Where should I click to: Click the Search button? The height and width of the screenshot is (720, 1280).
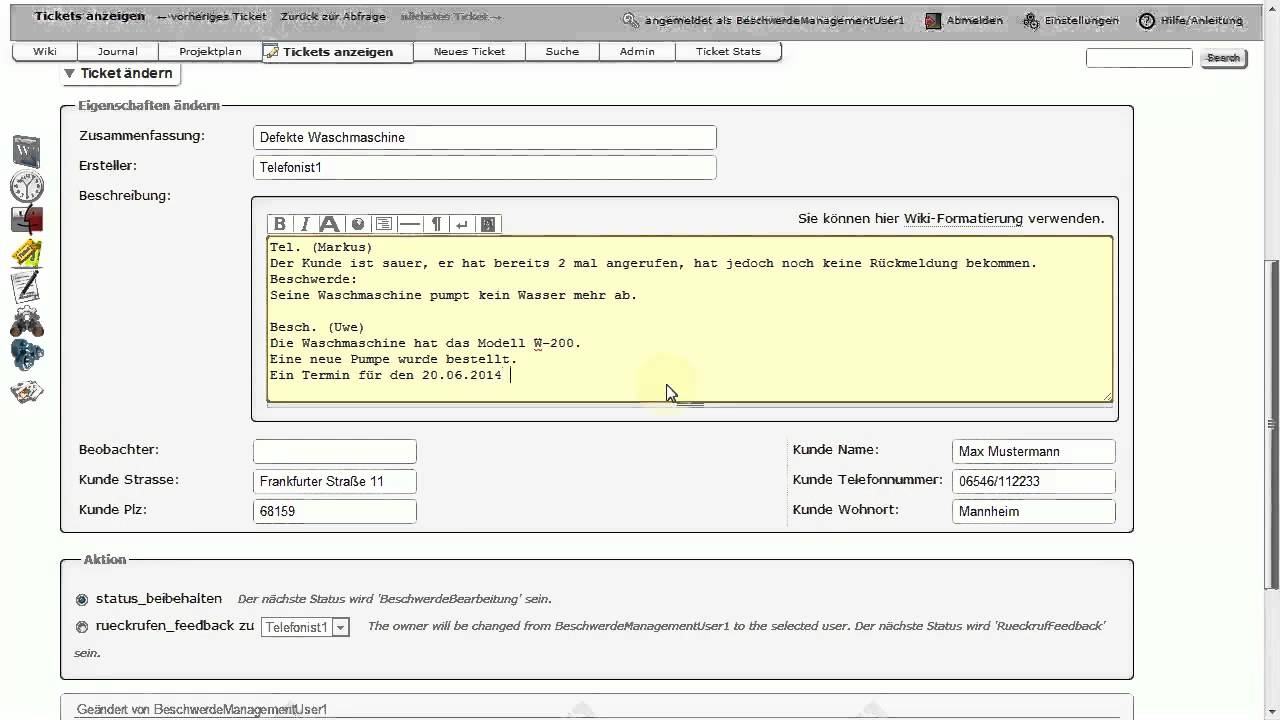(1223, 58)
